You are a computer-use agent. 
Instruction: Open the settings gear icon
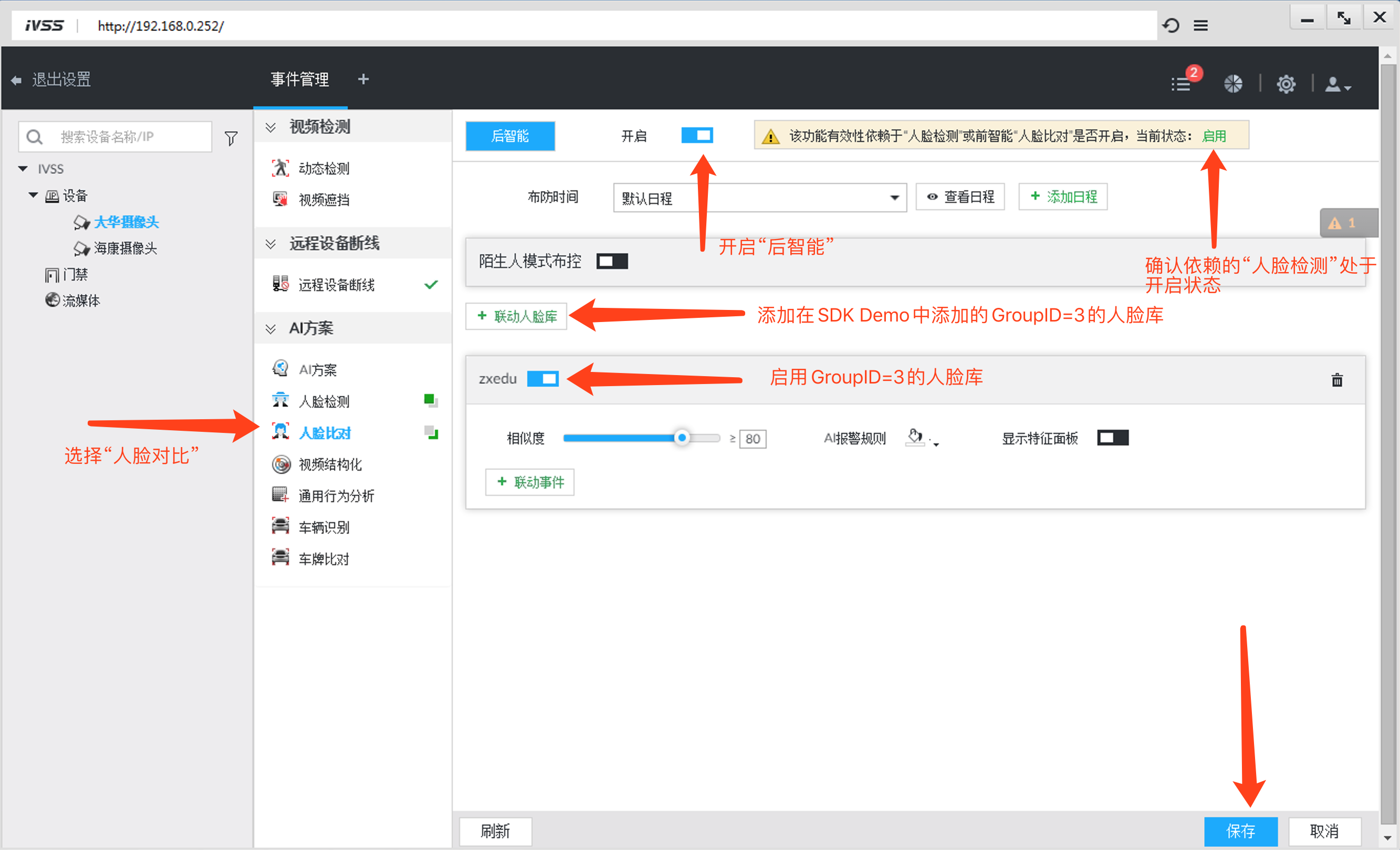tap(1286, 84)
